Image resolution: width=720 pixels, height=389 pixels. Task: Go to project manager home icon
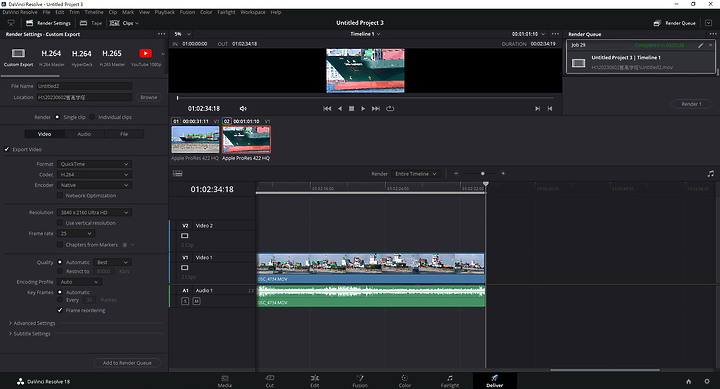(688, 381)
